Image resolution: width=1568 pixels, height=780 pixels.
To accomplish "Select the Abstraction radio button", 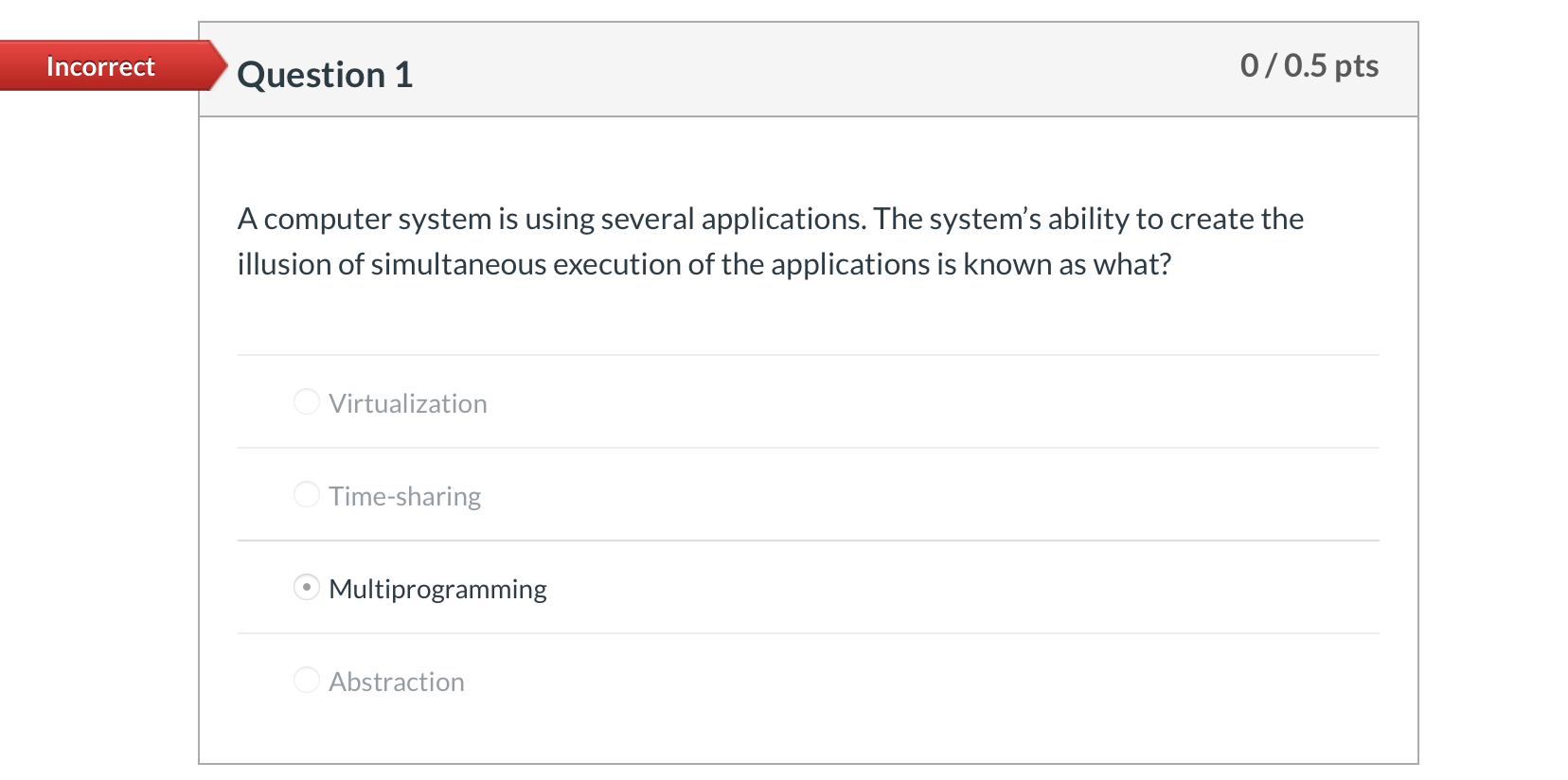I will point(307,680).
